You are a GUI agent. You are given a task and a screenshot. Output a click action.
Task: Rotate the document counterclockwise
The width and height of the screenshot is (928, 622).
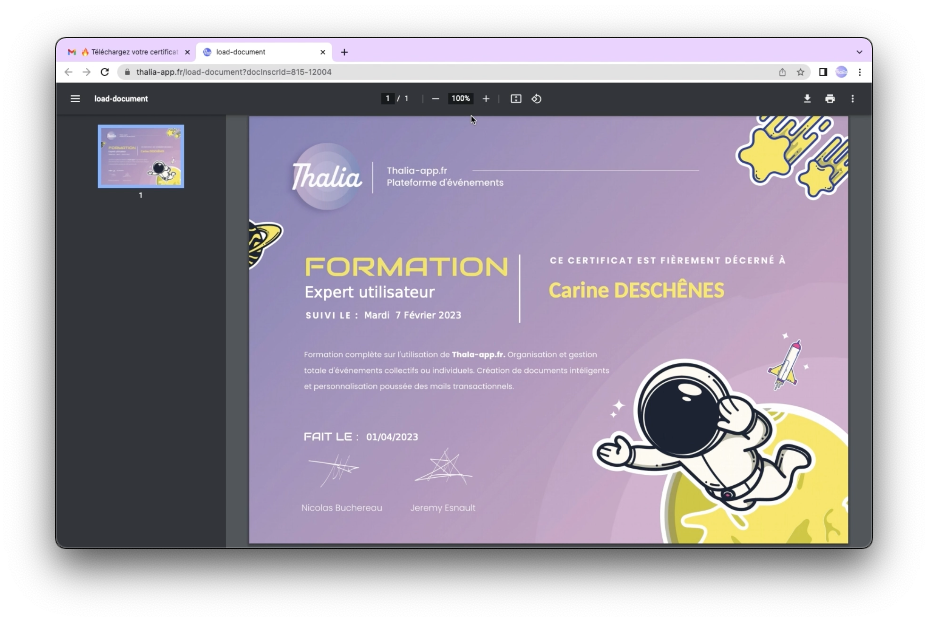[x=537, y=99]
